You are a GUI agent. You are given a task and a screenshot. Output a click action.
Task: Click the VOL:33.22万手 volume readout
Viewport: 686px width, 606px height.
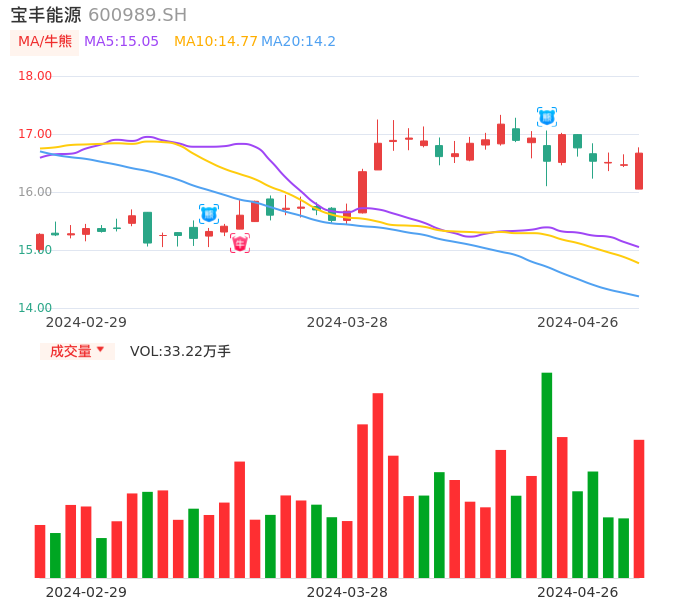[180, 351]
